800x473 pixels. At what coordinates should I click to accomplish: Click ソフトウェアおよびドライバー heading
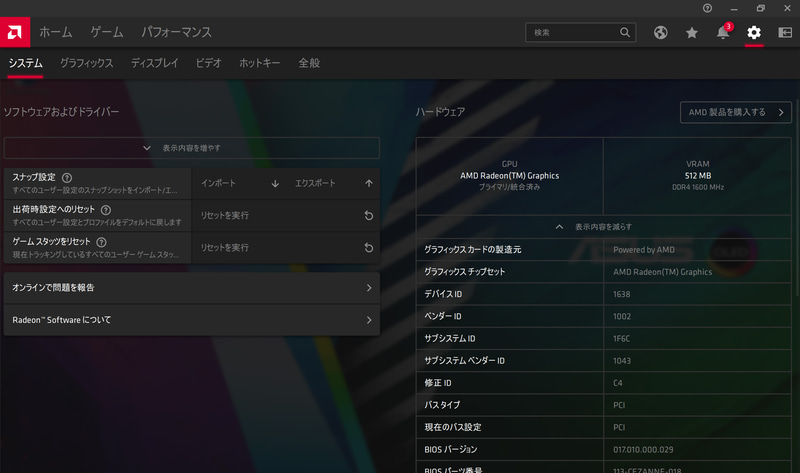[61, 112]
